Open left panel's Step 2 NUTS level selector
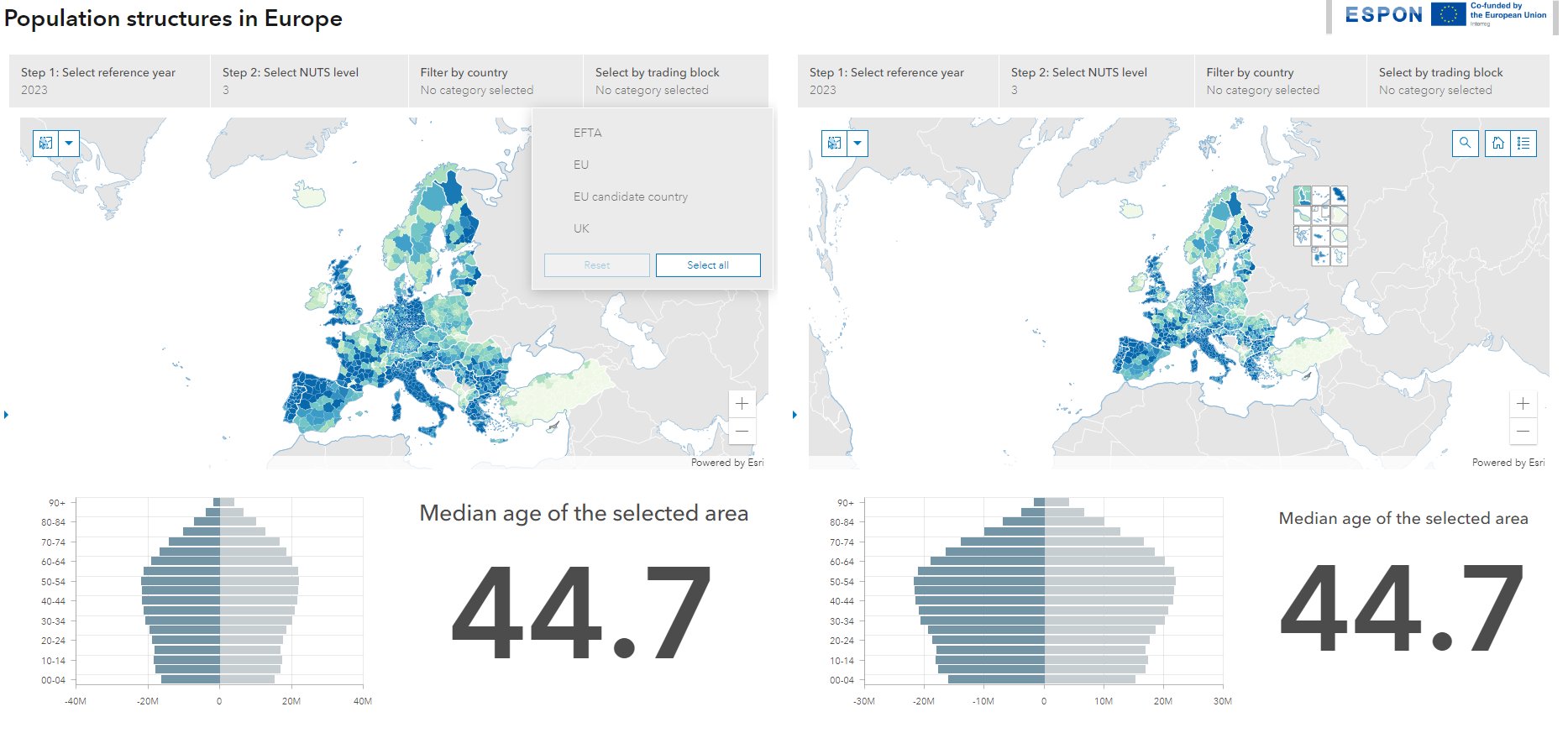The width and height of the screenshot is (1568, 733). (309, 81)
